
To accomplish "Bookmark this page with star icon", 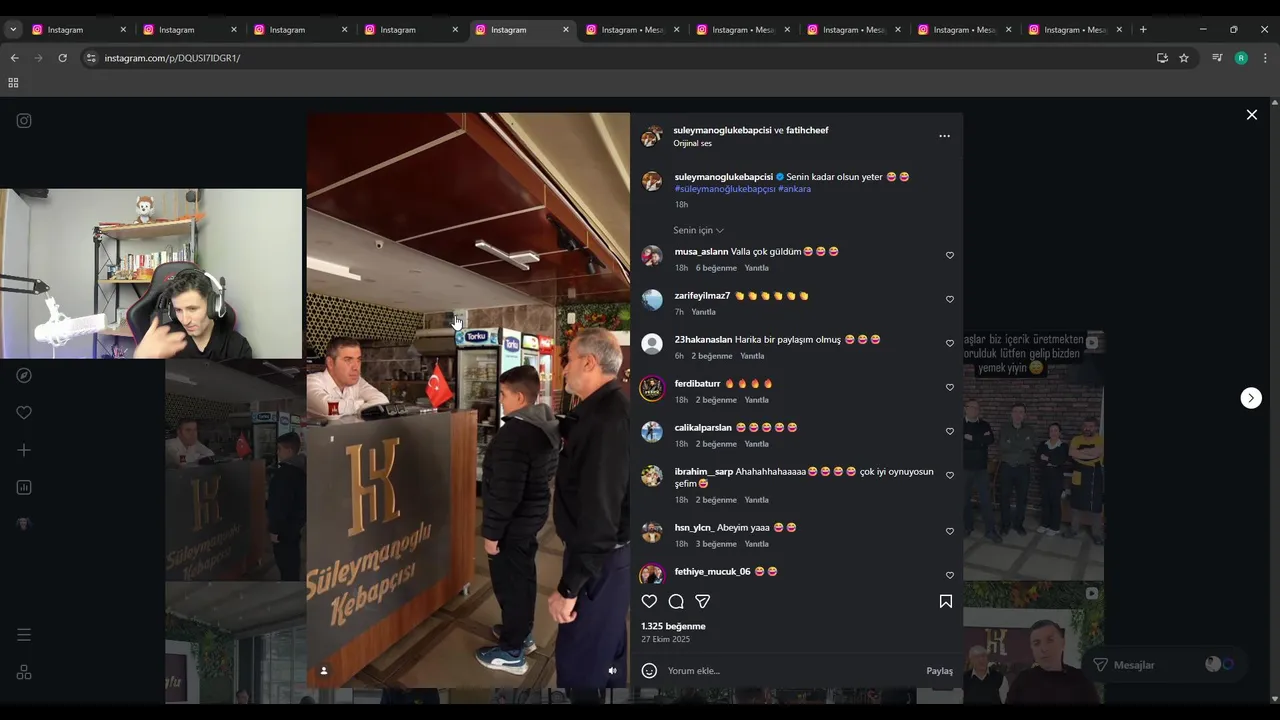I will pos(1184,58).
